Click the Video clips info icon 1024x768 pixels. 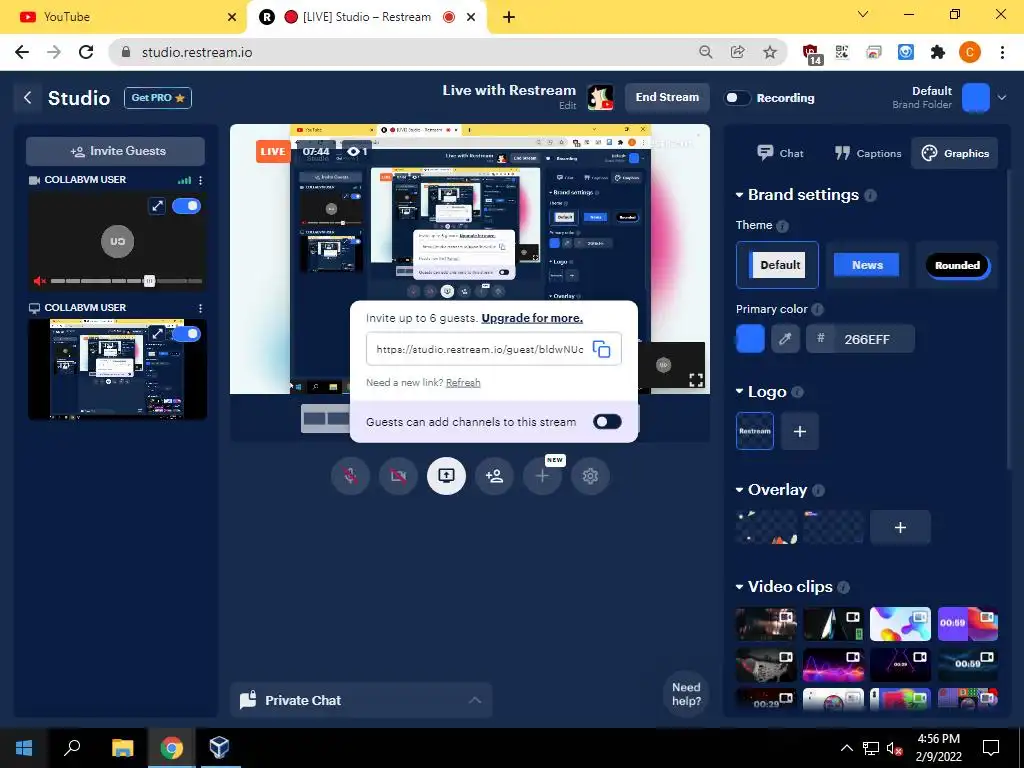[x=843, y=587]
